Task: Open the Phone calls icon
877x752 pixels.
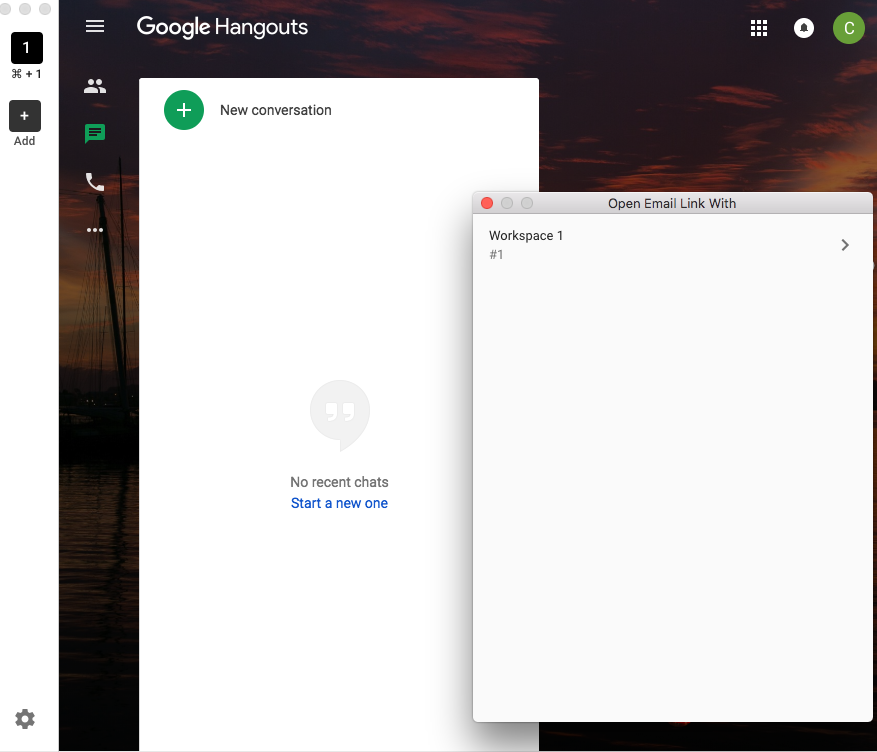Action: [95, 182]
